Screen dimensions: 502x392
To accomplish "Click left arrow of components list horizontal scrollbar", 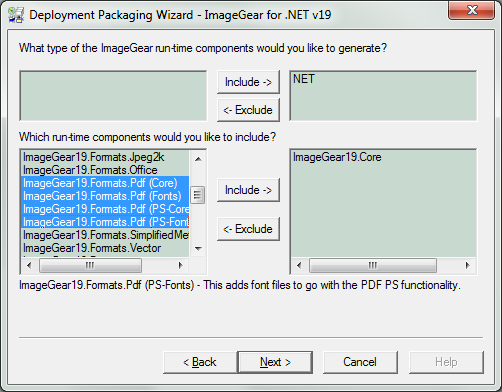I will [x=29, y=265].
